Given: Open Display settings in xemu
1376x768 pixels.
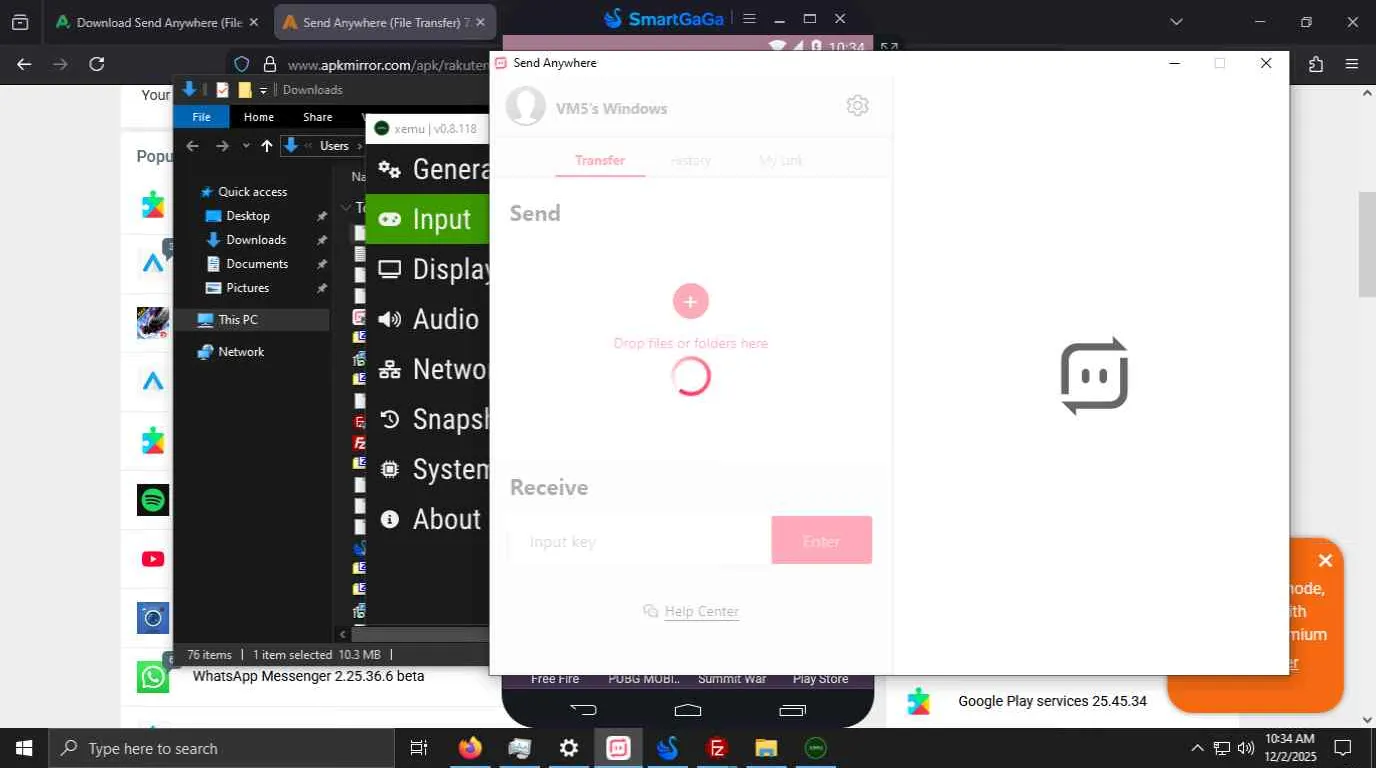Looking at the screenshot, I should pos(428,269).
